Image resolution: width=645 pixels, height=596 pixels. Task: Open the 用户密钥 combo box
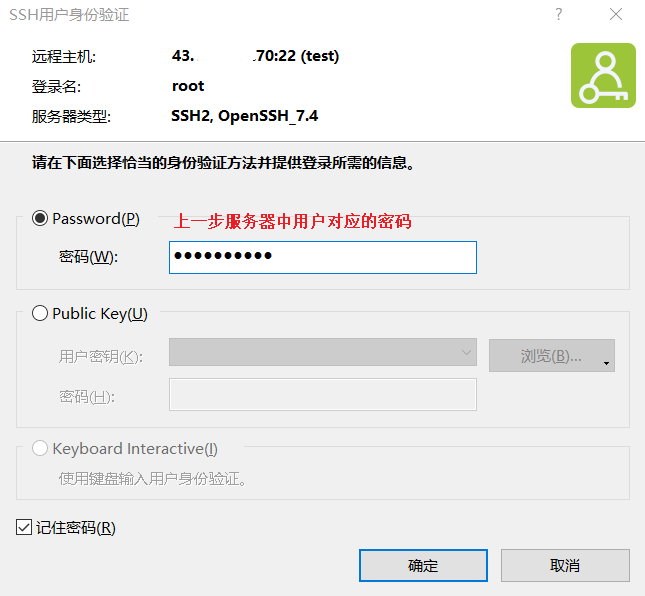pos(322,355)
